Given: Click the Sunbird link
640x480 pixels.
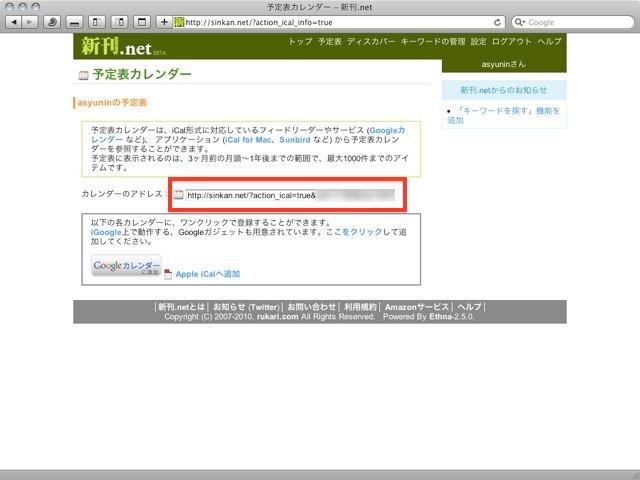Looking at the screenshot, I should click(x=295, y=140).
